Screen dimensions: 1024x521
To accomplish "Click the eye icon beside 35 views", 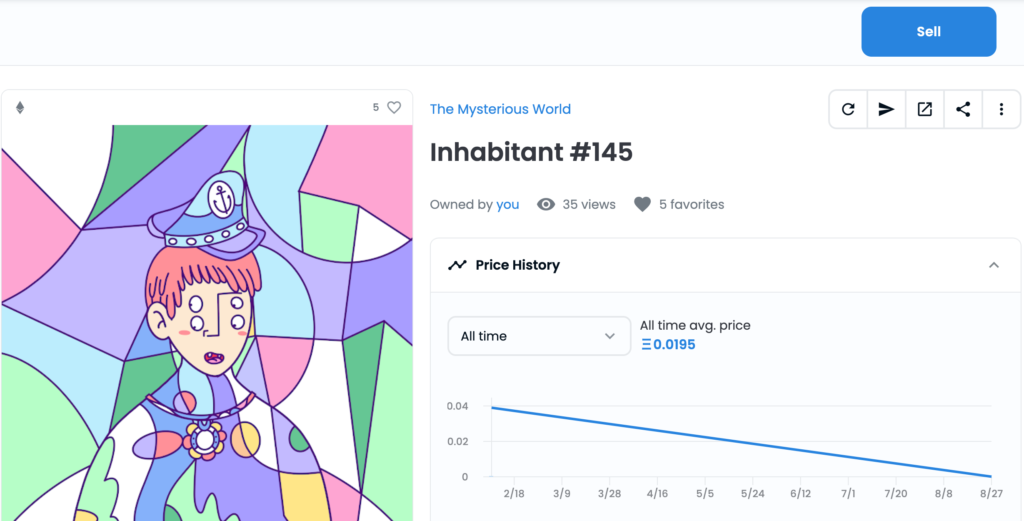I will tap(546, 204).
